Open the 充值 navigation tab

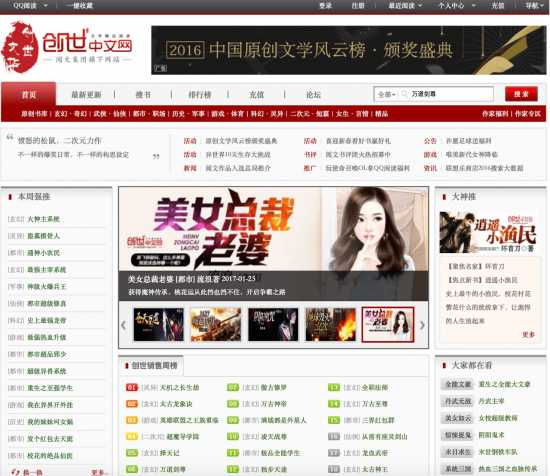pos(256,94)
